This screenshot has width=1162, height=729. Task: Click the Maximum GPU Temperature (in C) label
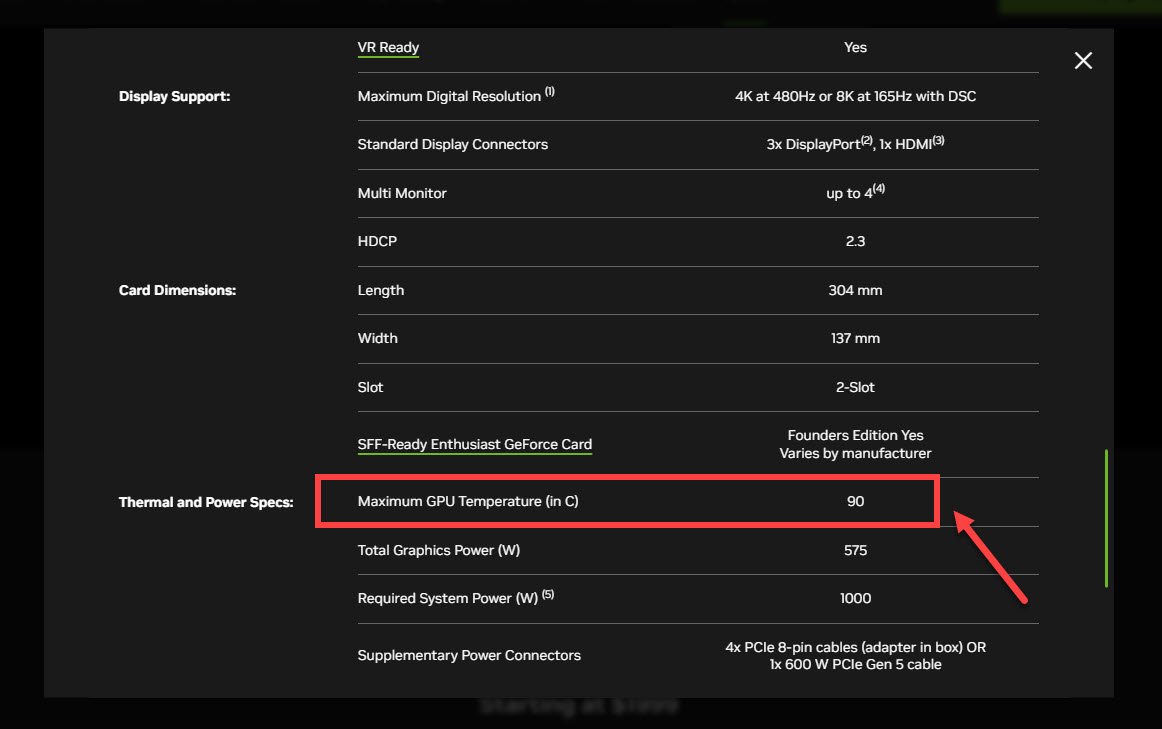pyautogui.click(x=468, y=502)
